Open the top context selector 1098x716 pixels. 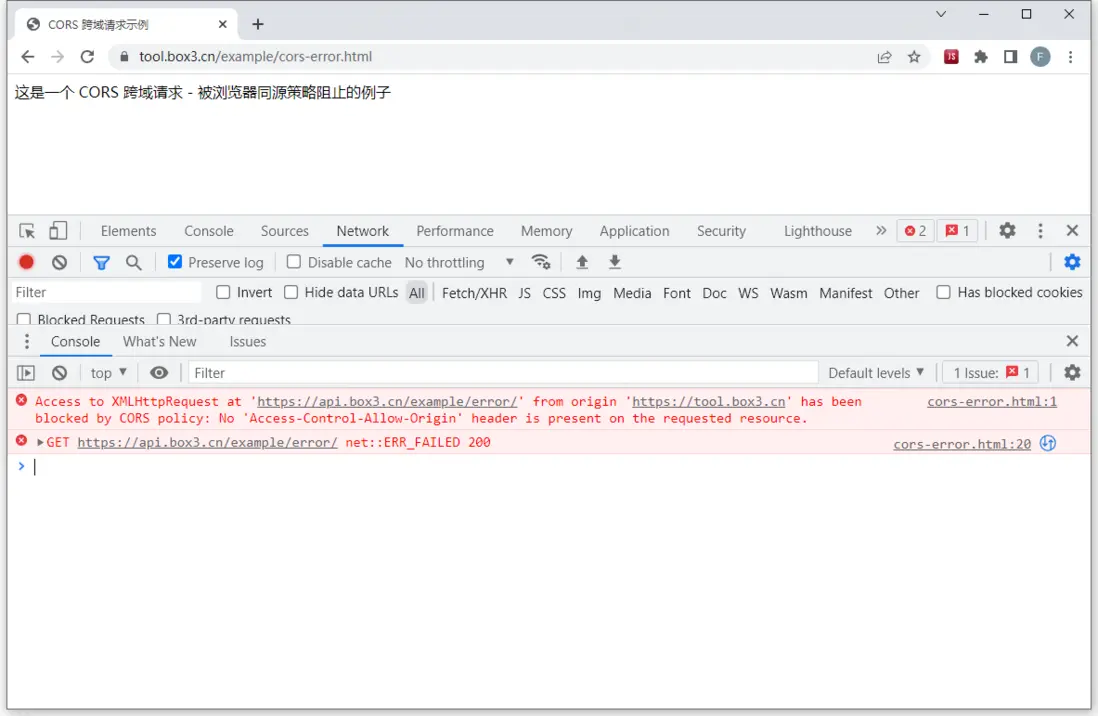(x=109, y=373)
